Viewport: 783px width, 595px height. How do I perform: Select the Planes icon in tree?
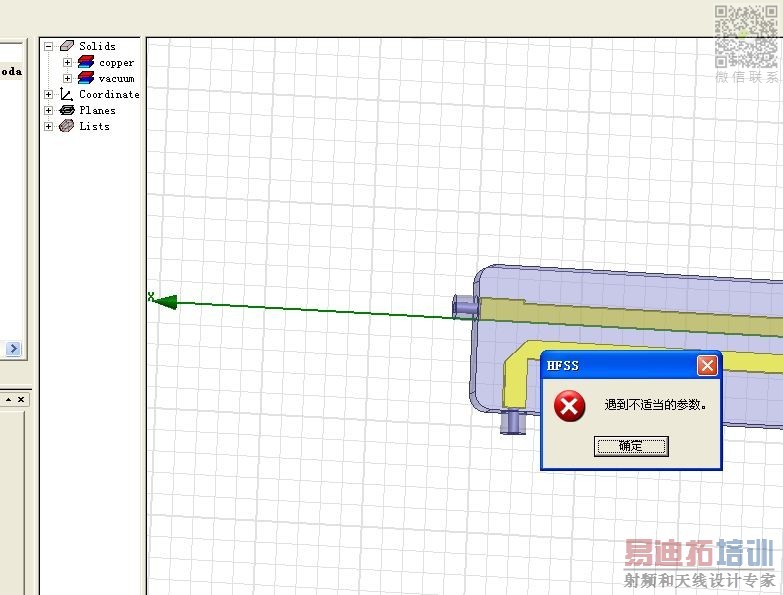click(66, 110)
